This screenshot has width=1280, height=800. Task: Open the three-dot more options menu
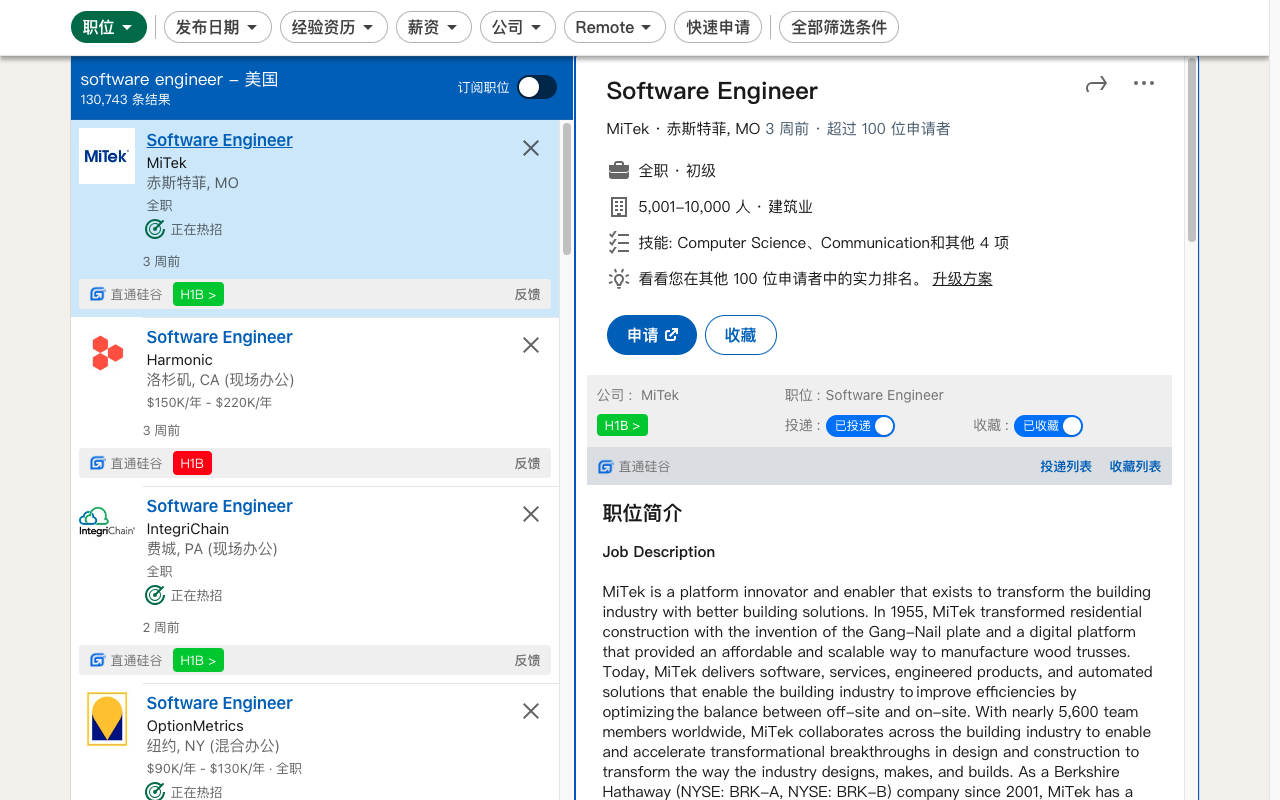click(x=1144, y=83)
